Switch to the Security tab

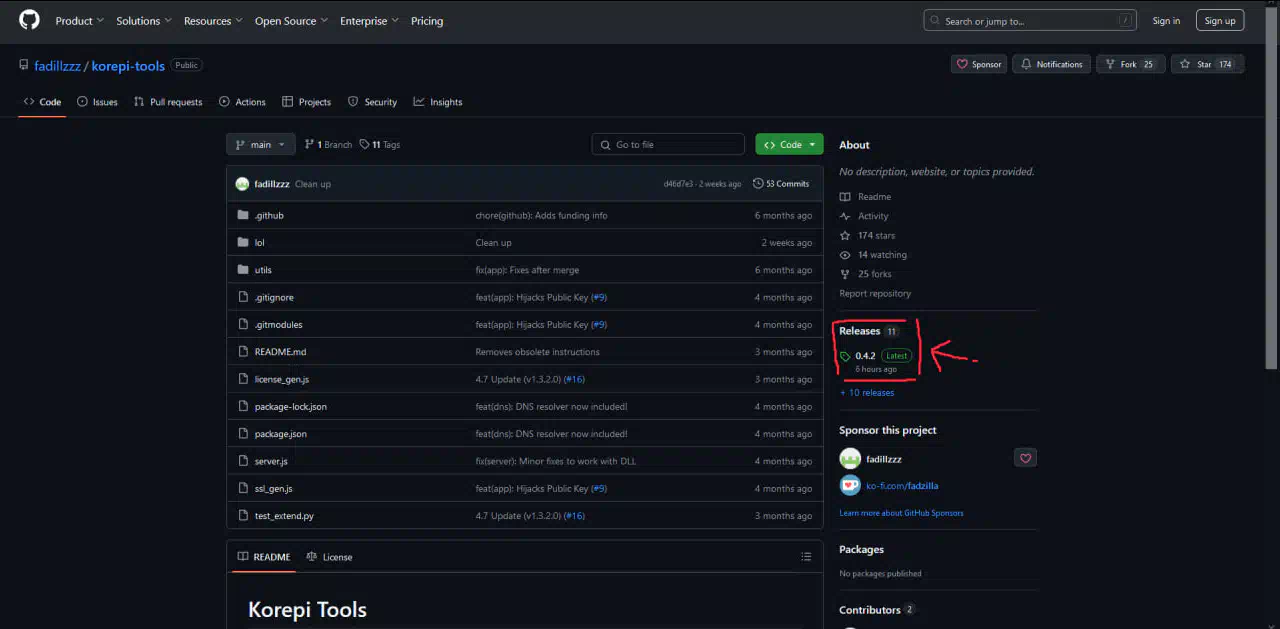tap(372, 102)
